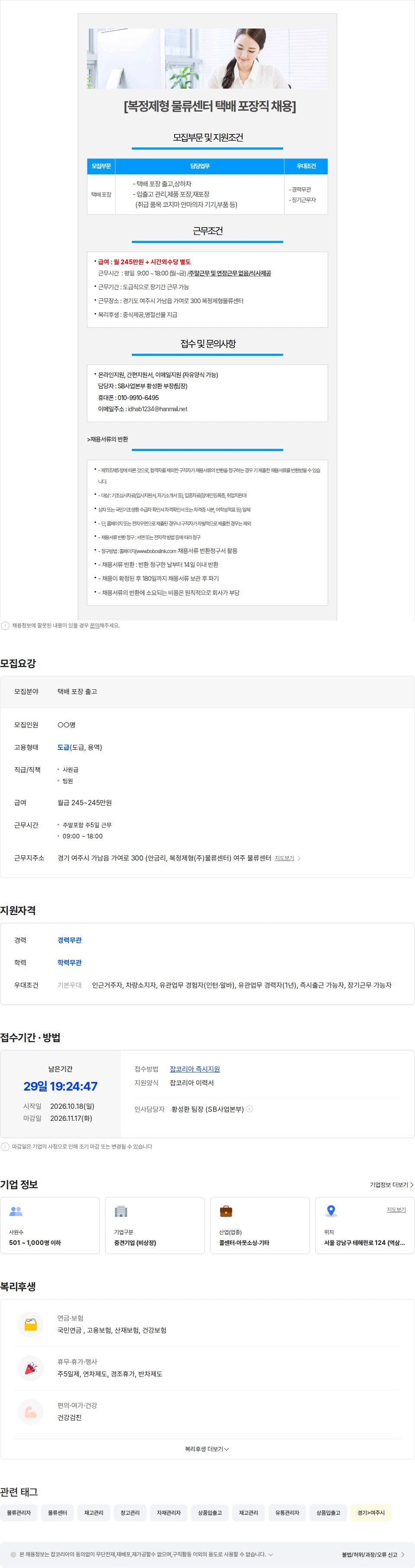Click the info icon by 마감일은 기업의 사정
The height and width of the screenshot is (1568, 415).
click(x=6, y=1146)
